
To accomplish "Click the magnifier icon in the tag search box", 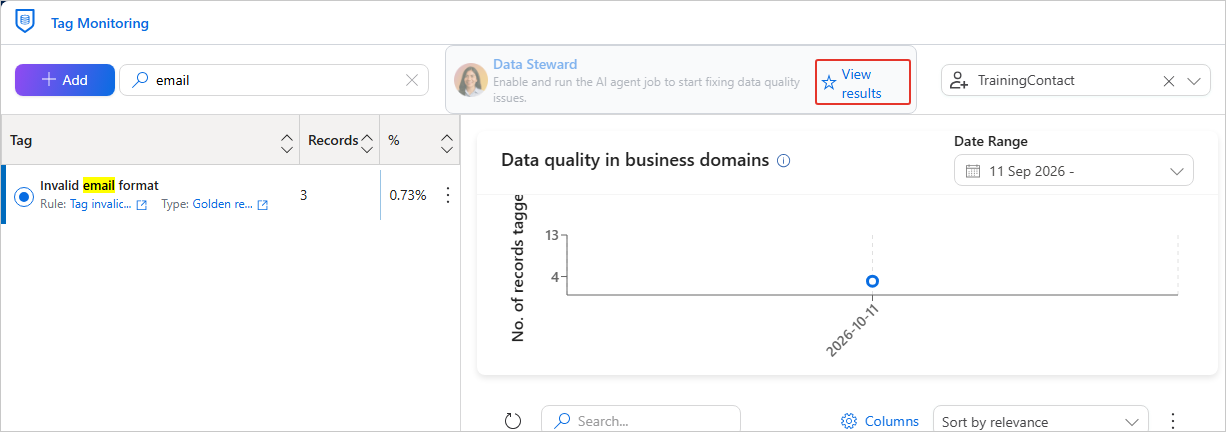I will pyautogui.click(x=141, y=80).
